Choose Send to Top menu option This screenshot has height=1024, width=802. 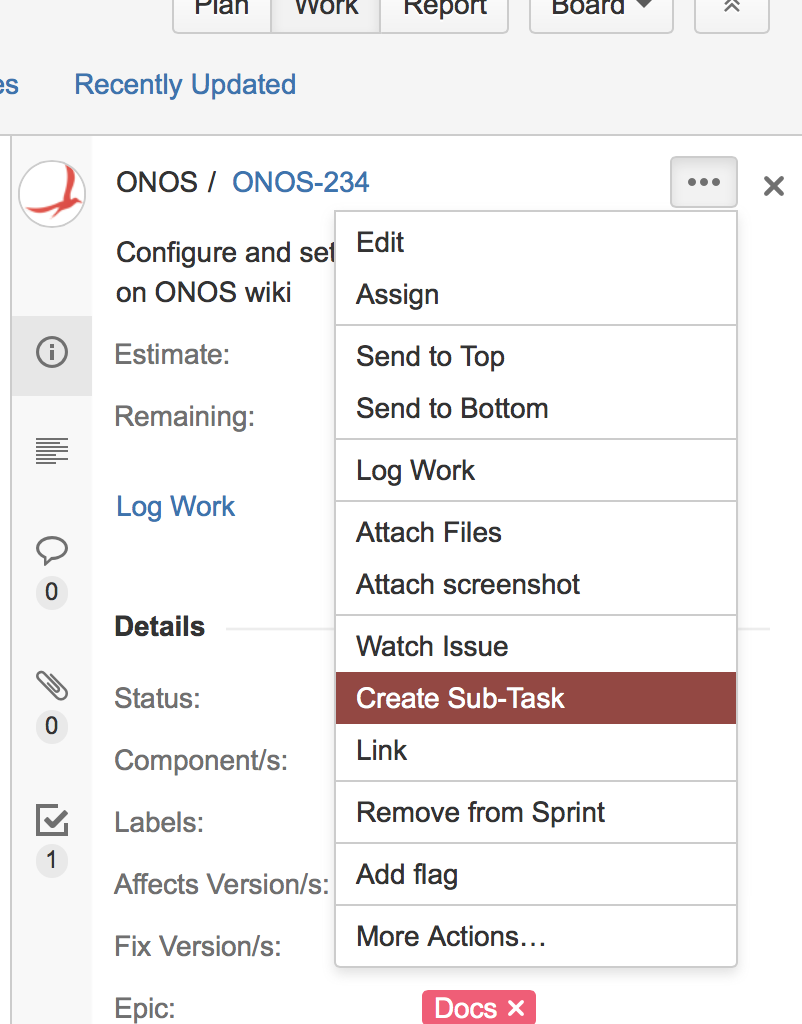point(430,357)
